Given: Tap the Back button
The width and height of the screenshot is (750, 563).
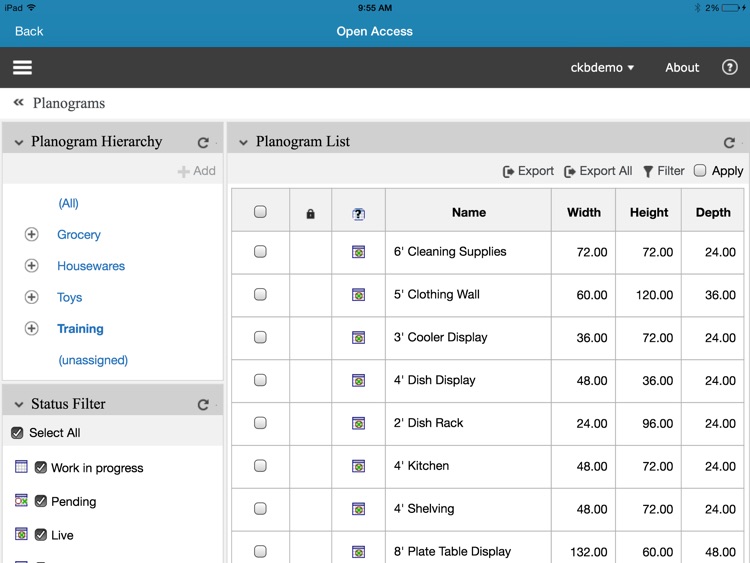Looking at the screenshot, I should [29, 32].
